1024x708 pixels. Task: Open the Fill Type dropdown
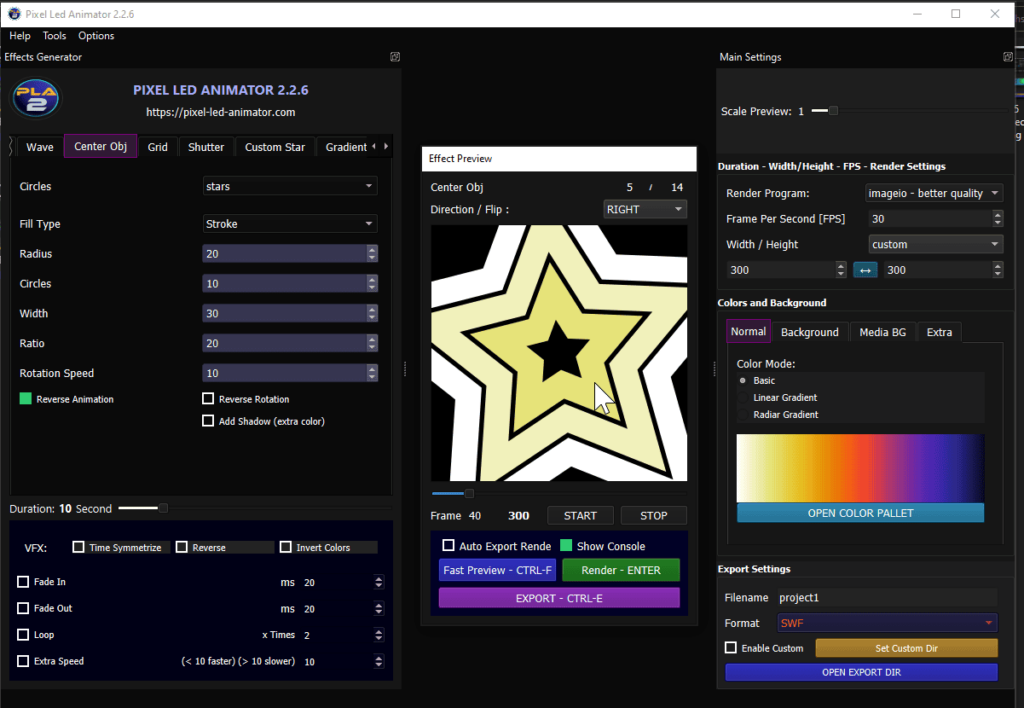(289, 223)
